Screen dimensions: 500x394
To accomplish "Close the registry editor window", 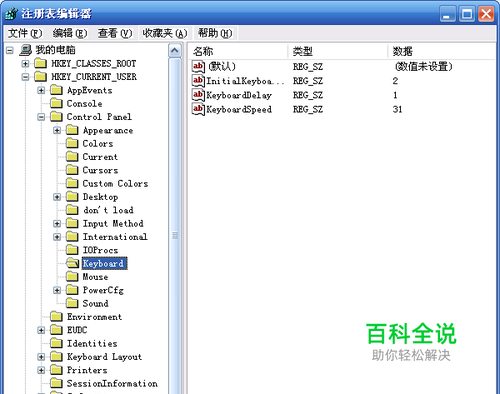I will click(x=486, y=14).
